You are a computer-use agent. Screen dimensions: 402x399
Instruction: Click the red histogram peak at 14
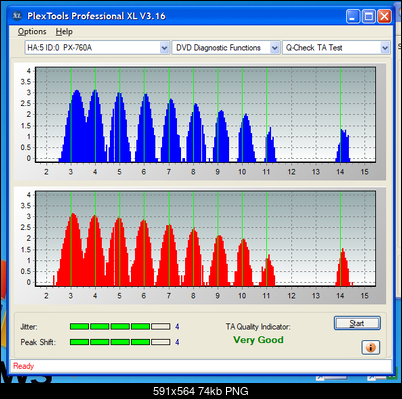343,268
